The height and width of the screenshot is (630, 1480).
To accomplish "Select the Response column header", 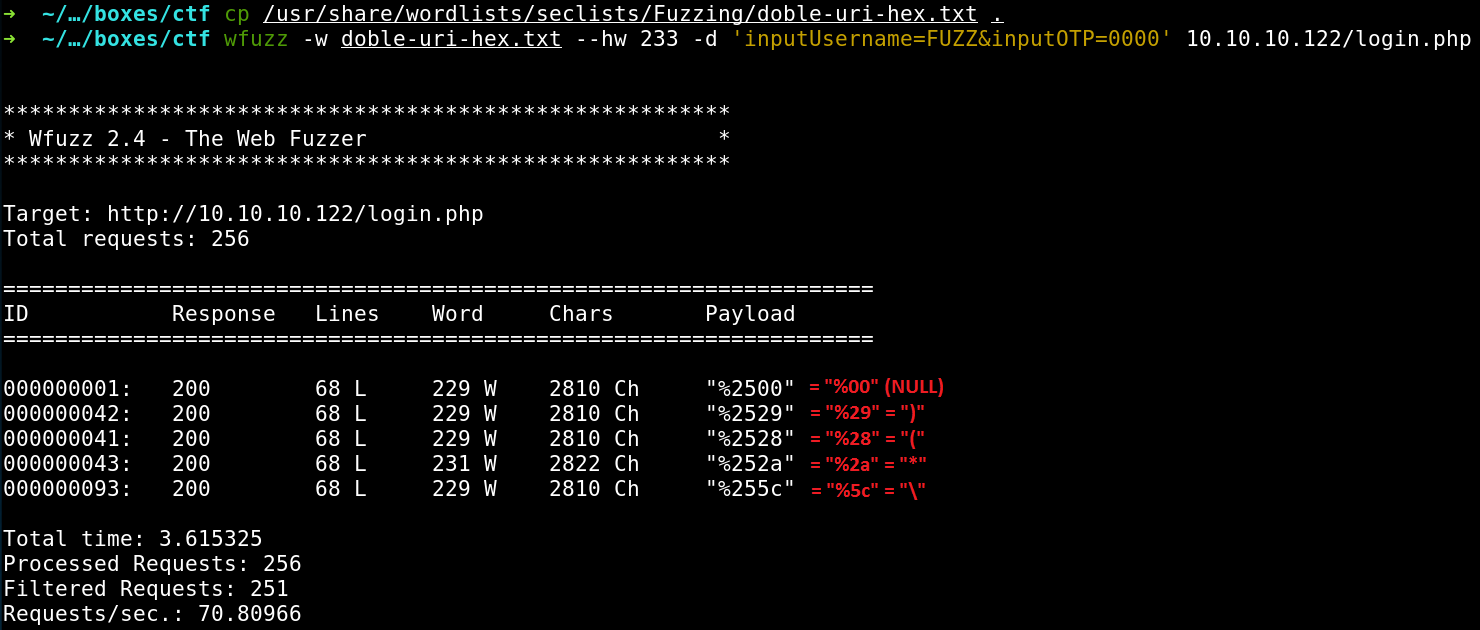I will [x=223, y=314].
